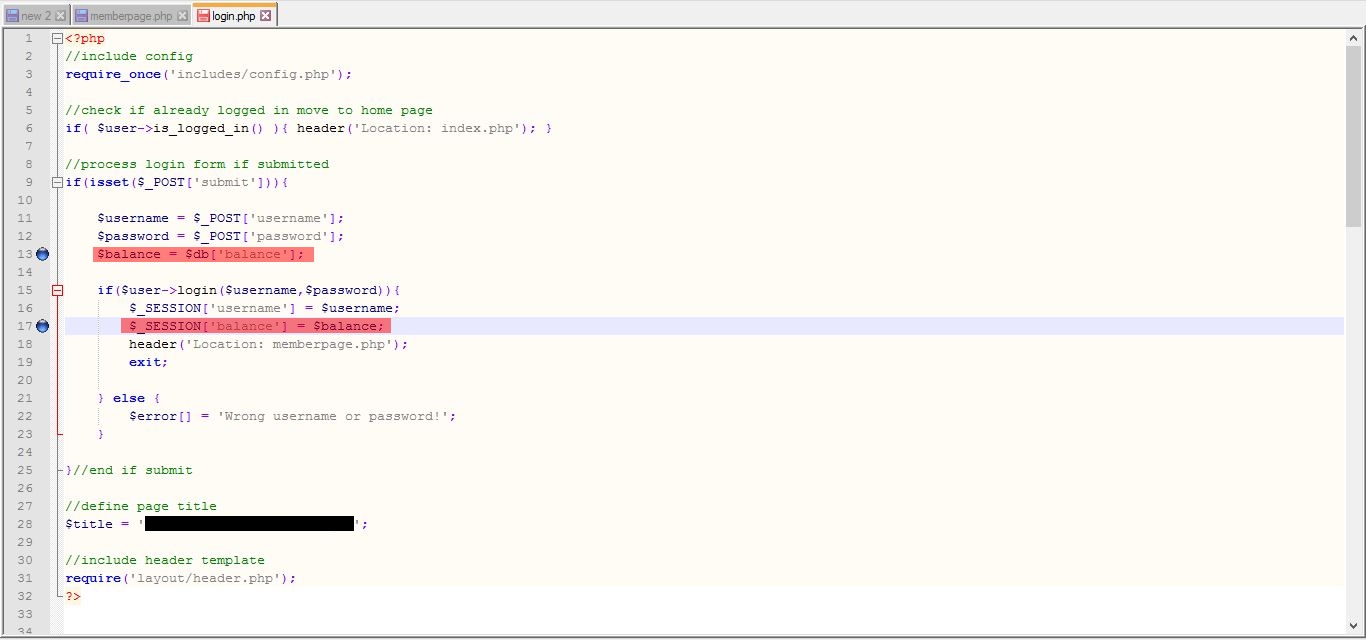Switch to the memberpage.php tab

pos(130,16)
